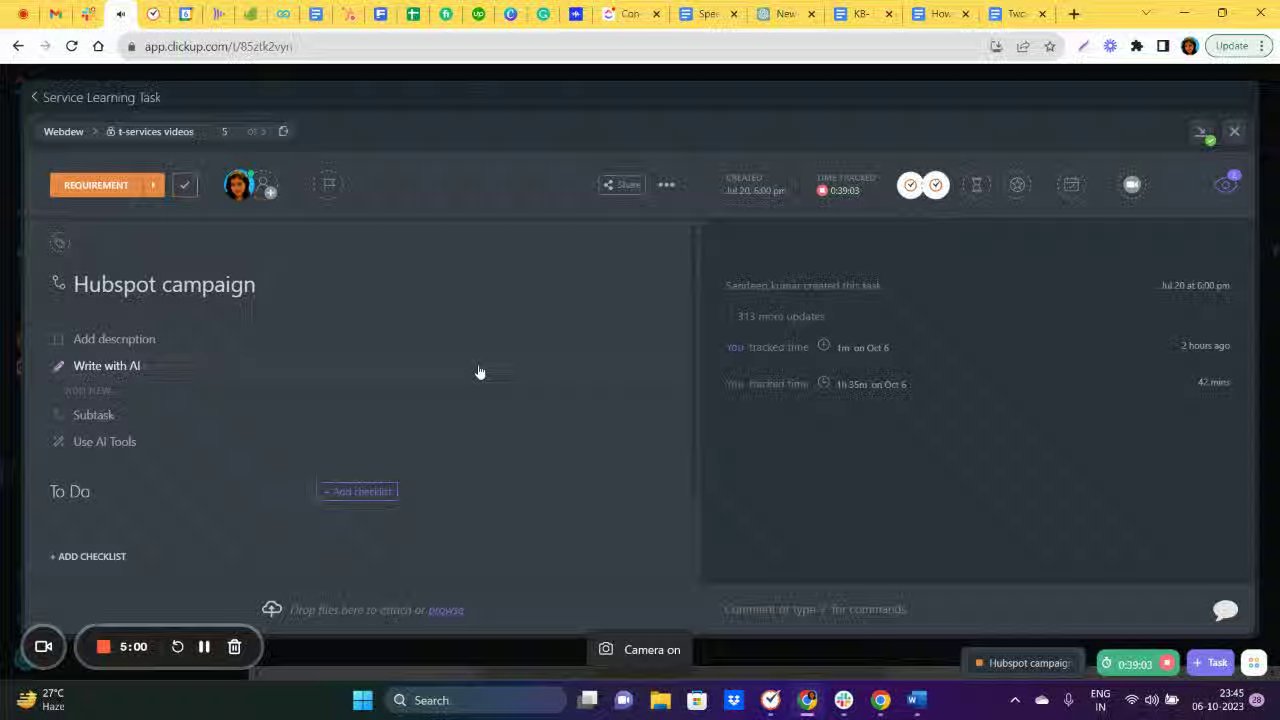Click the Share button
The width and height of the screenshot is (1280, 720).
click(x=621, y=184)
